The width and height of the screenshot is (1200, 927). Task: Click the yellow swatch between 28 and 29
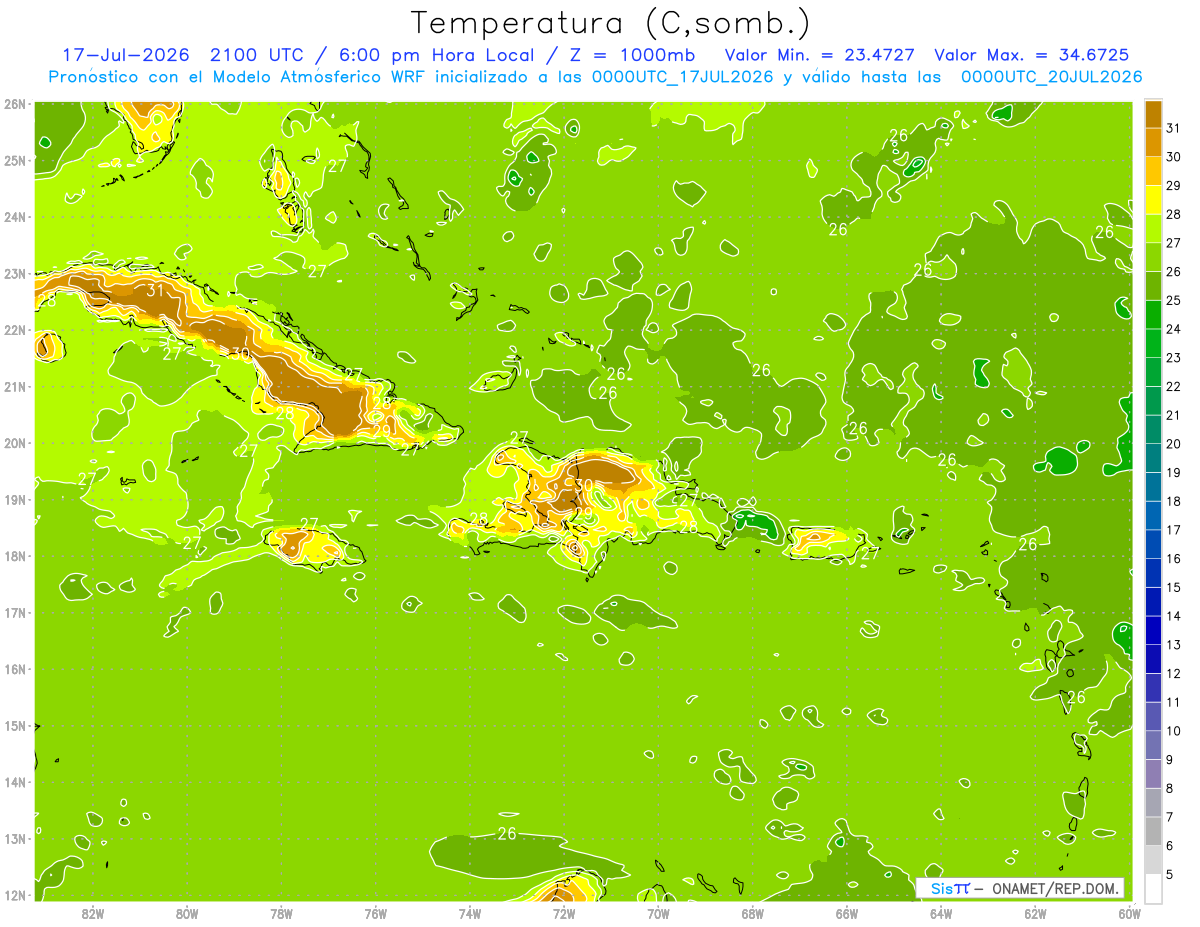(x=1153, y=200)
